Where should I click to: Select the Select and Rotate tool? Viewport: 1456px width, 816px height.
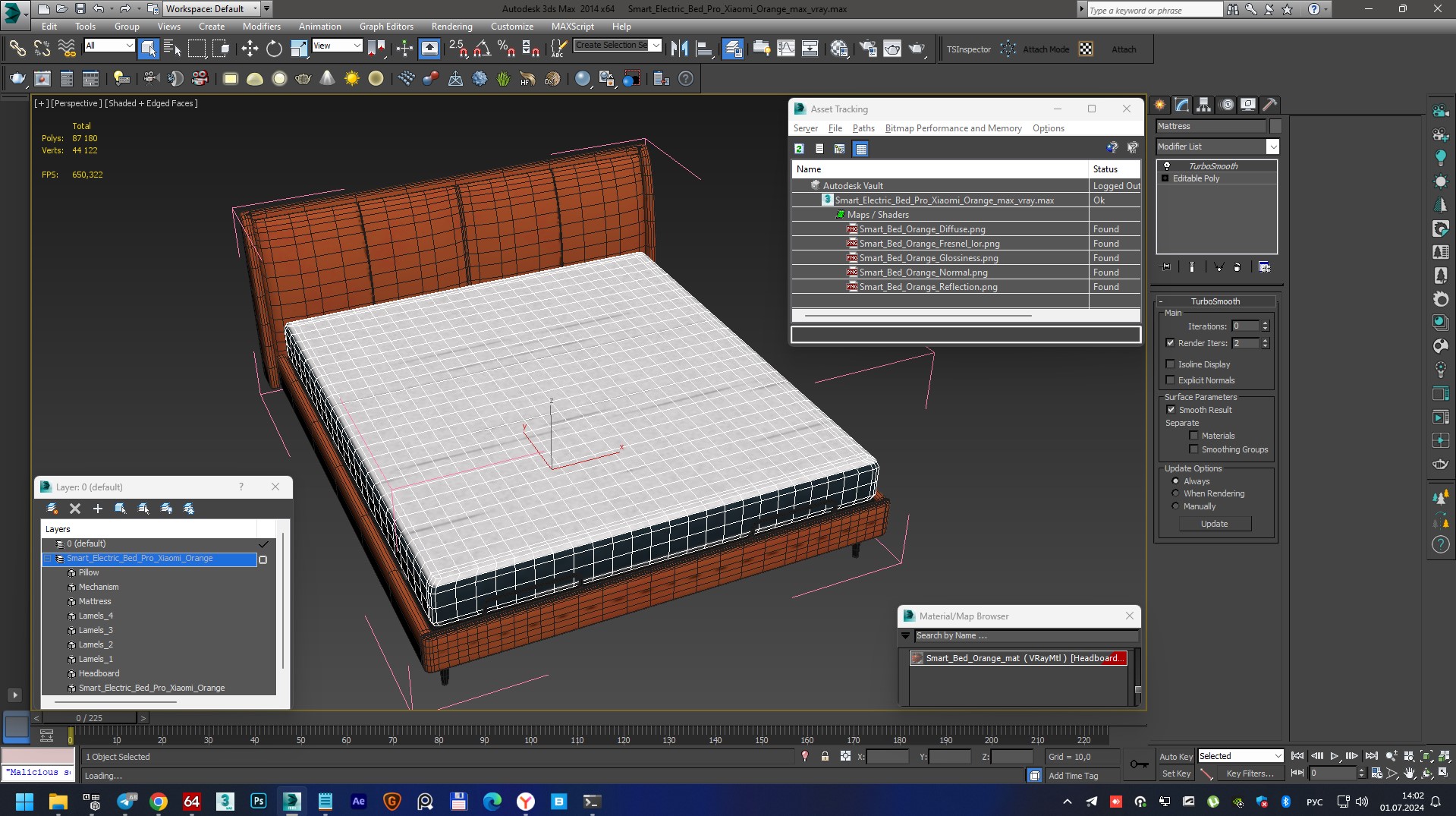[274, 49]
